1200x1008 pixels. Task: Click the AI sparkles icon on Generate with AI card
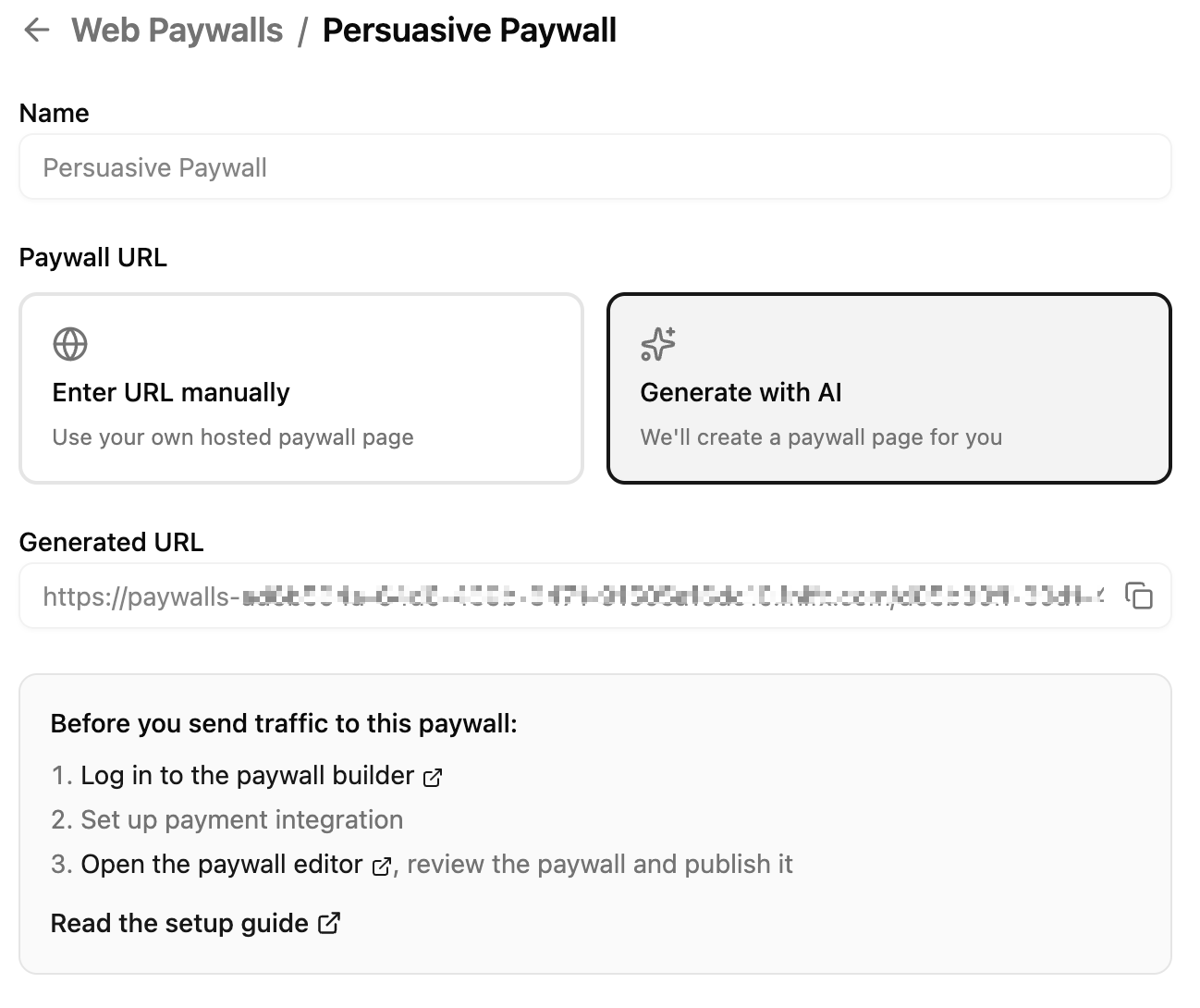tap(657, 343)
